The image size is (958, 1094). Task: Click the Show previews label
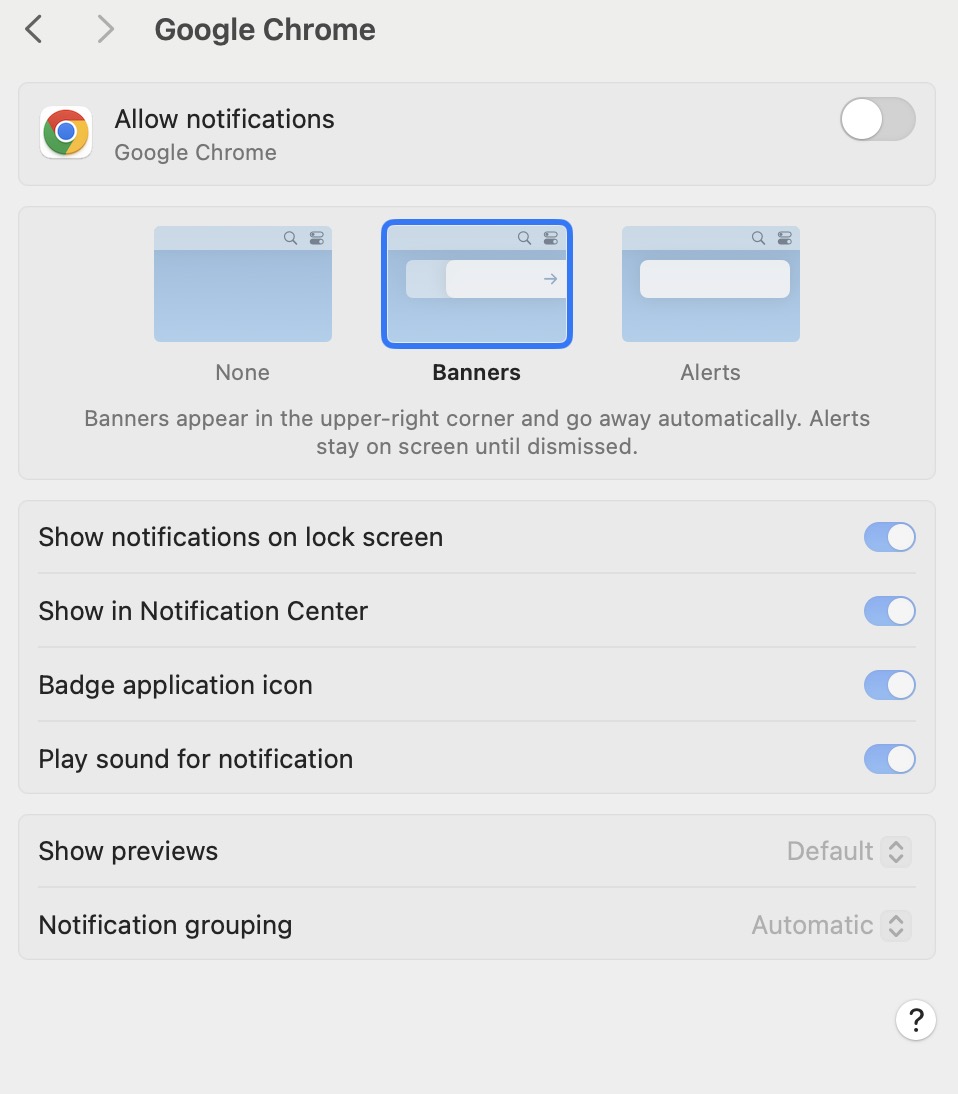coord(128,851)
